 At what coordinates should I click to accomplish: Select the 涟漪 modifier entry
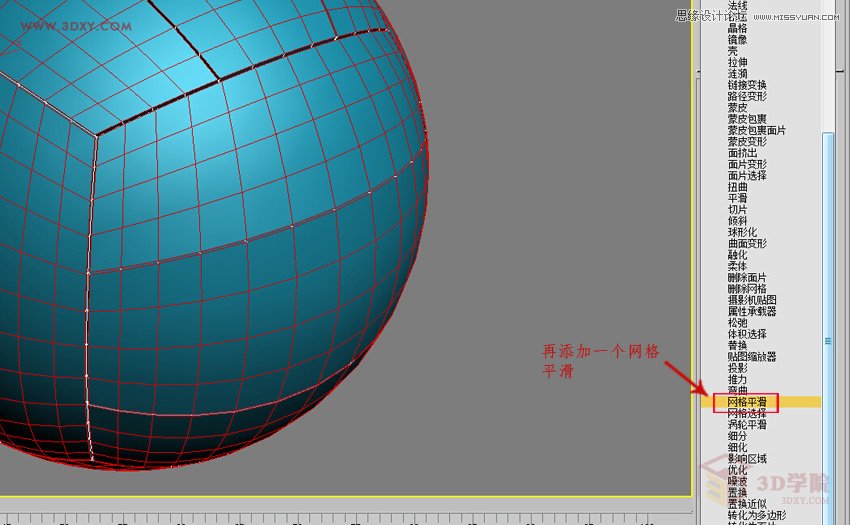point(737,73)
